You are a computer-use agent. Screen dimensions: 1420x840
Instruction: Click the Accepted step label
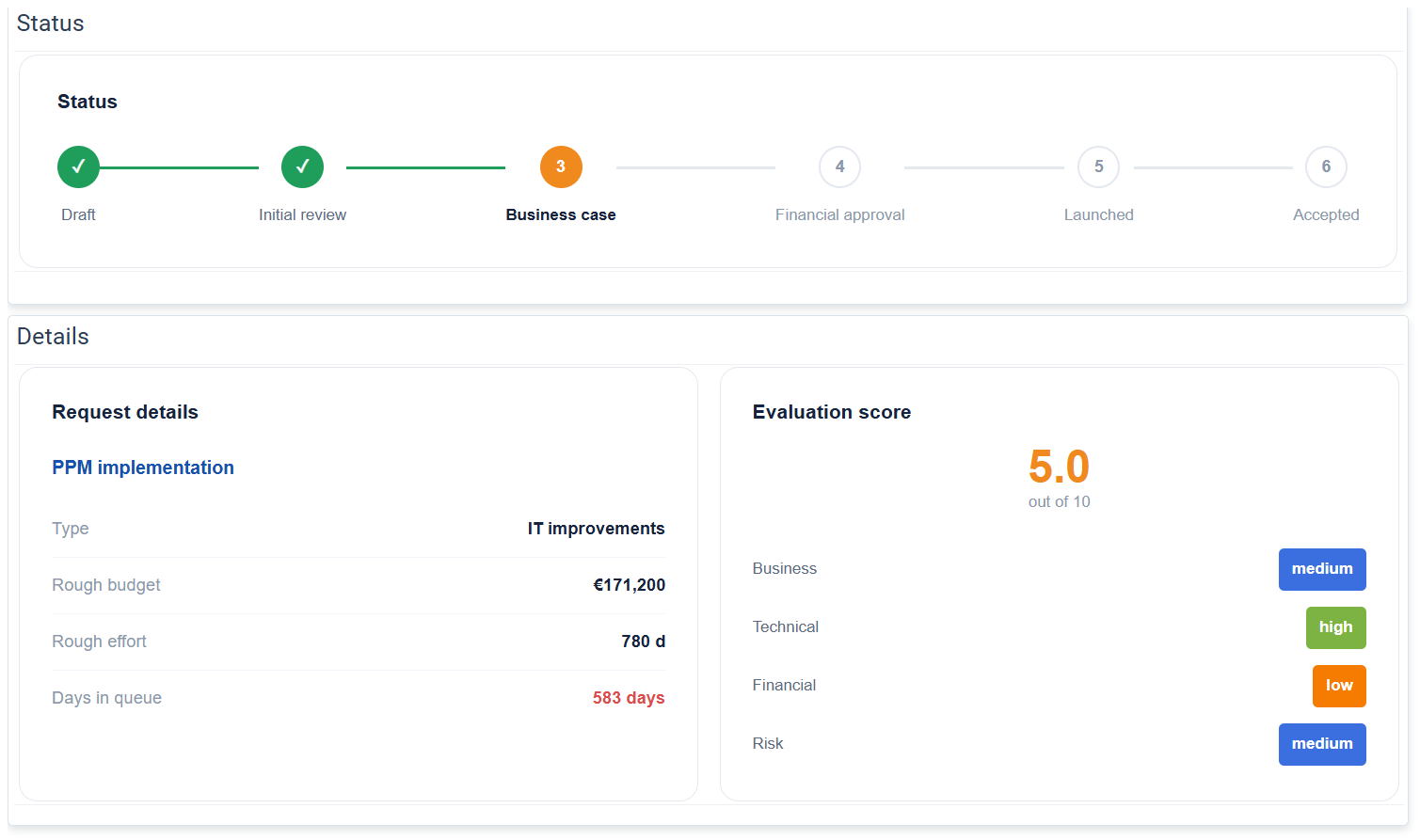(1326, 215)
